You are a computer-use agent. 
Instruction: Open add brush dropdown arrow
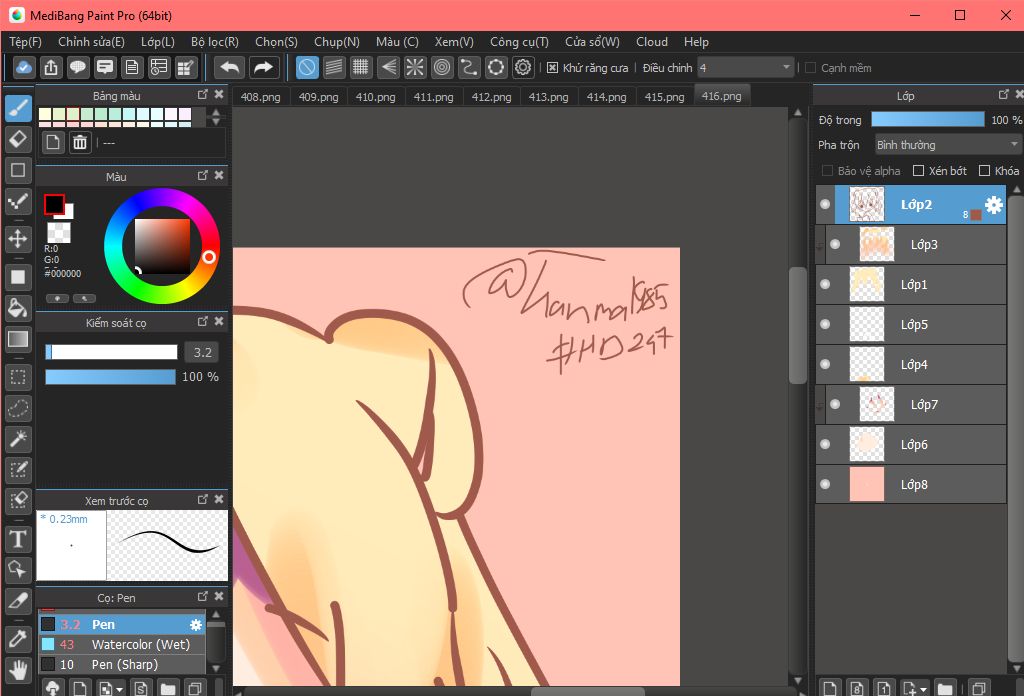[119, 689]
